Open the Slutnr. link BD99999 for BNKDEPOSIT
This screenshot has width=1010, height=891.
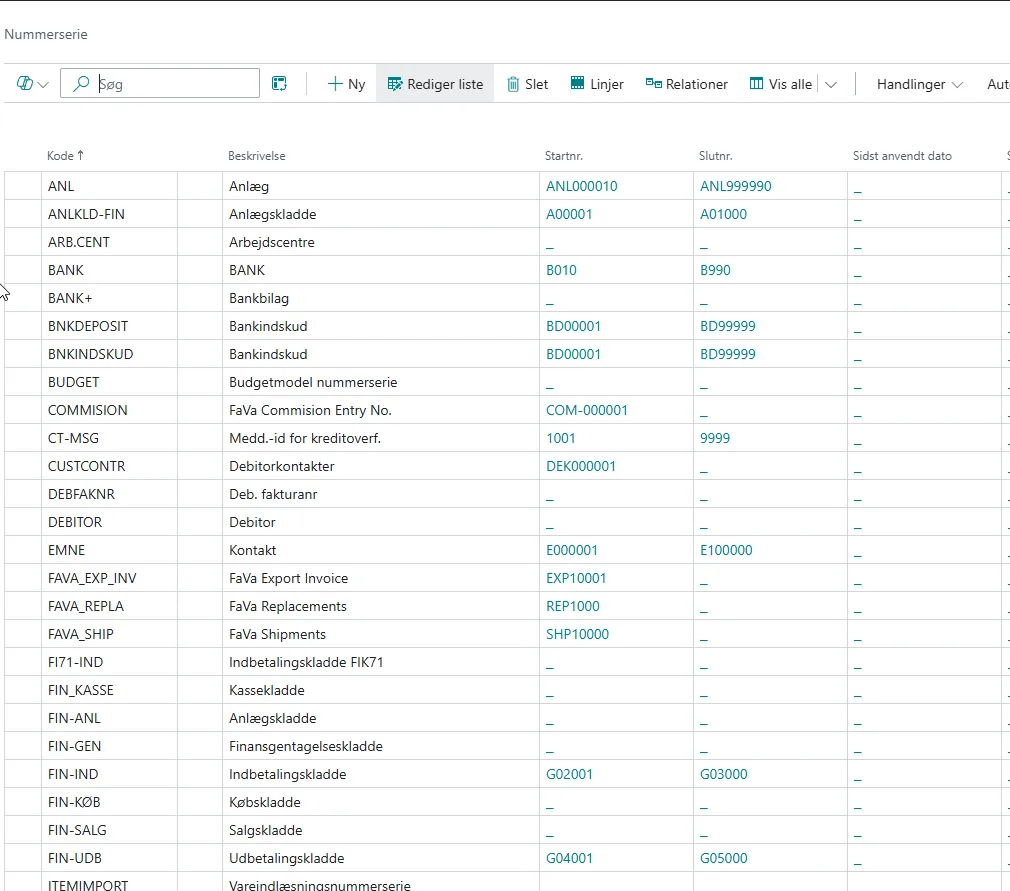click(727, 326)
